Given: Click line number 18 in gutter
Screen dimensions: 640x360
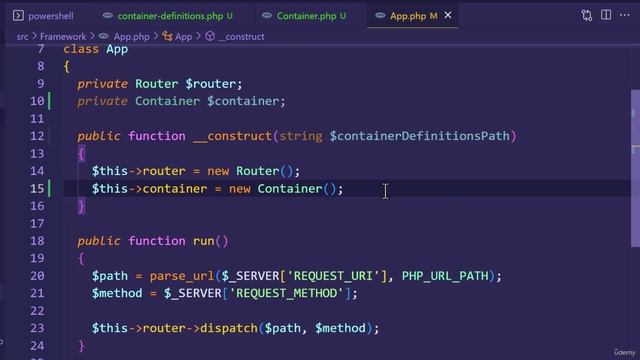Looking at the screenshot, I should pyautogui.click(x=37, y=241).
